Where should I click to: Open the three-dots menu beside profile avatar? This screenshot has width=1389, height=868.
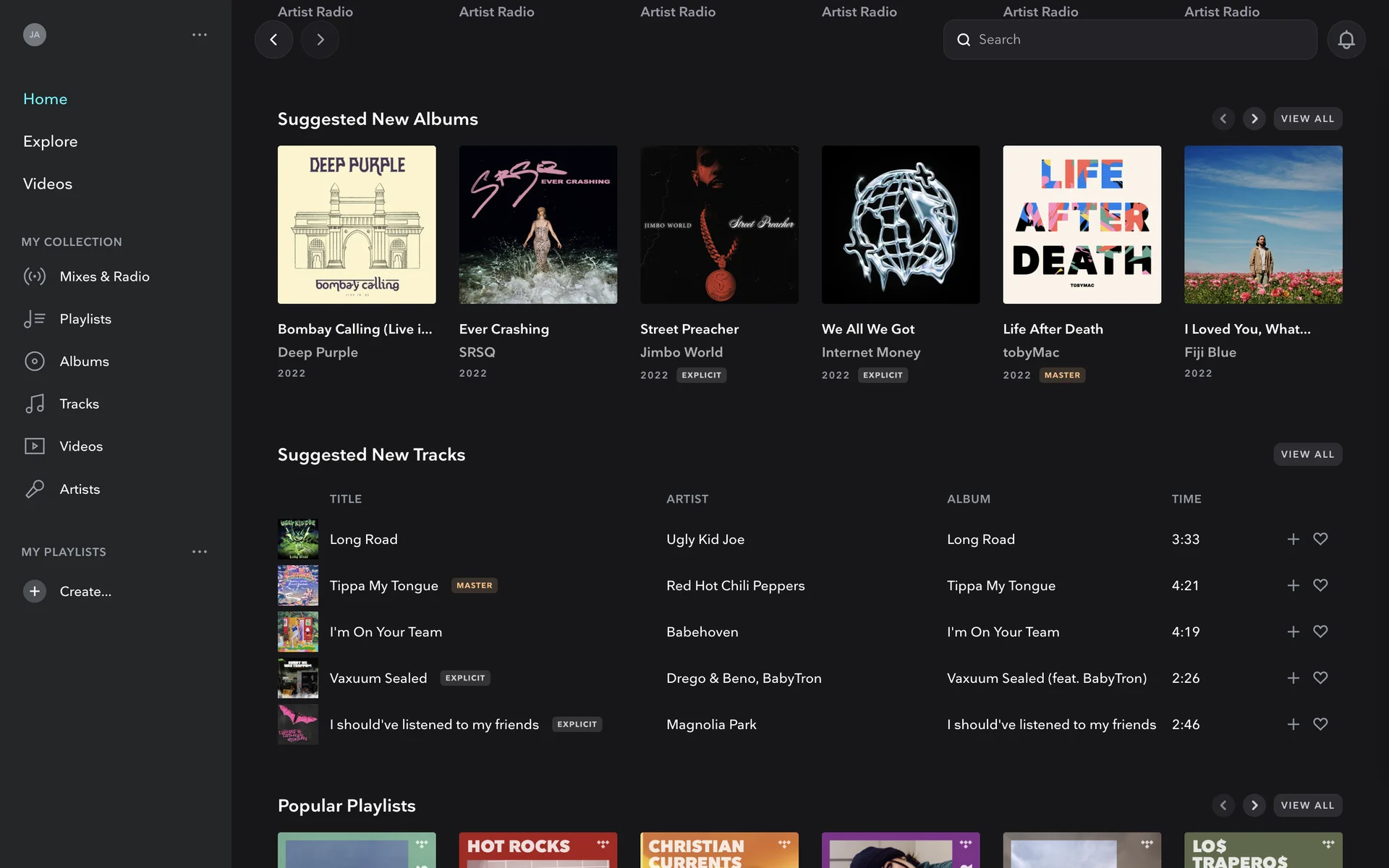pos(200,35)
